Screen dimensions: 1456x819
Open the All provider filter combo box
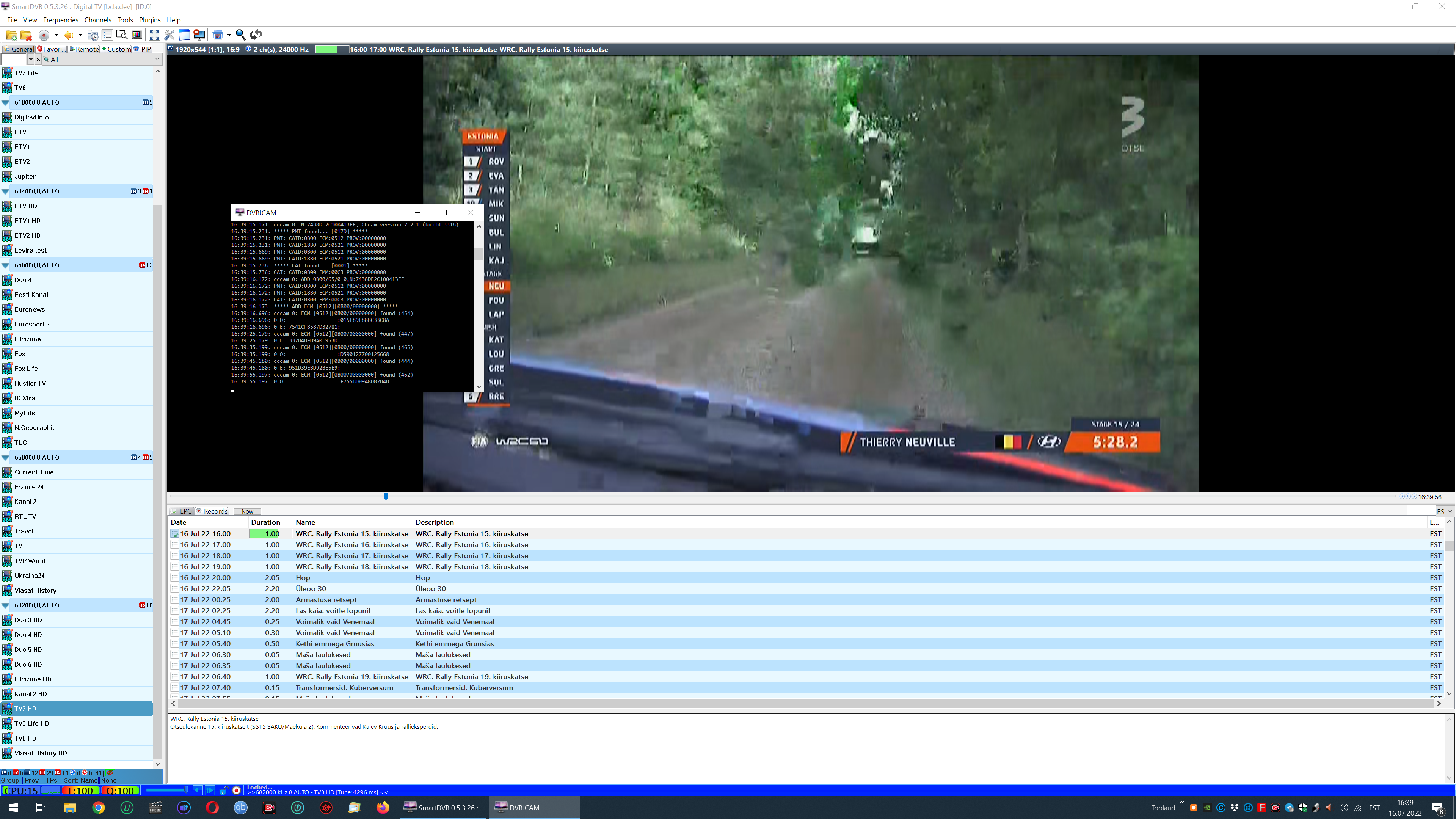(102, 60)
